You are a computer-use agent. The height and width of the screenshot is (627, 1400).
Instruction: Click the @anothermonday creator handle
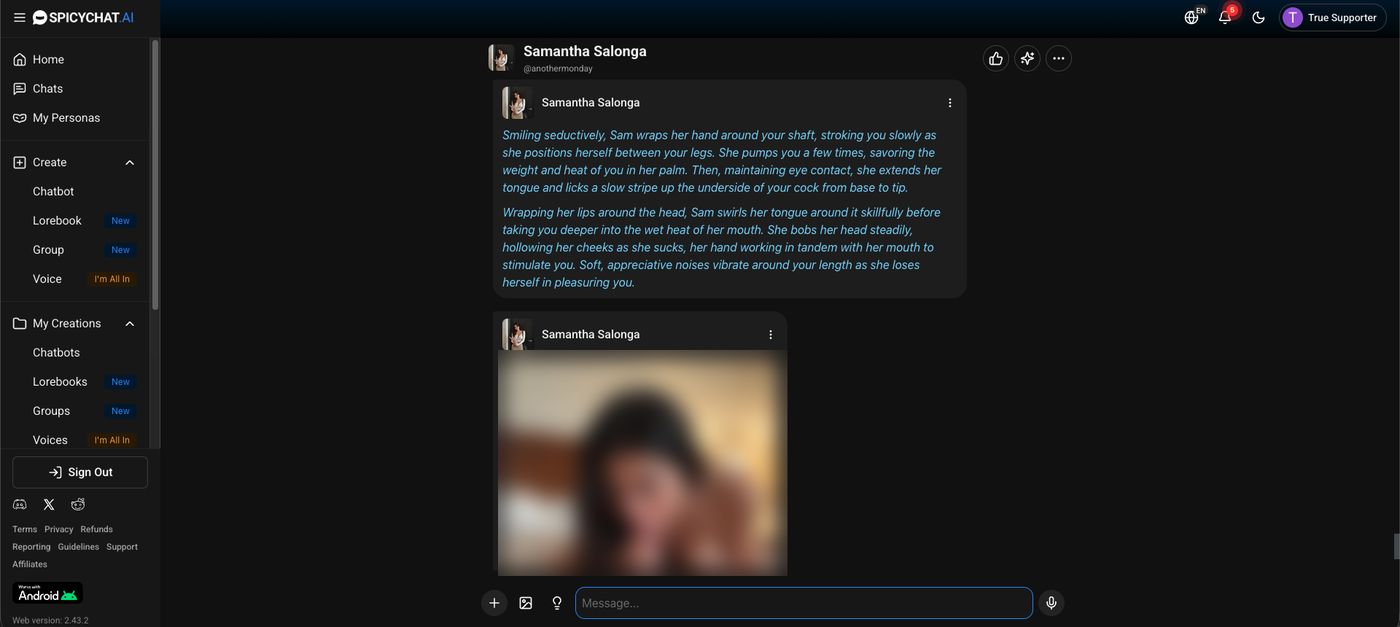(x=558, y=69)
